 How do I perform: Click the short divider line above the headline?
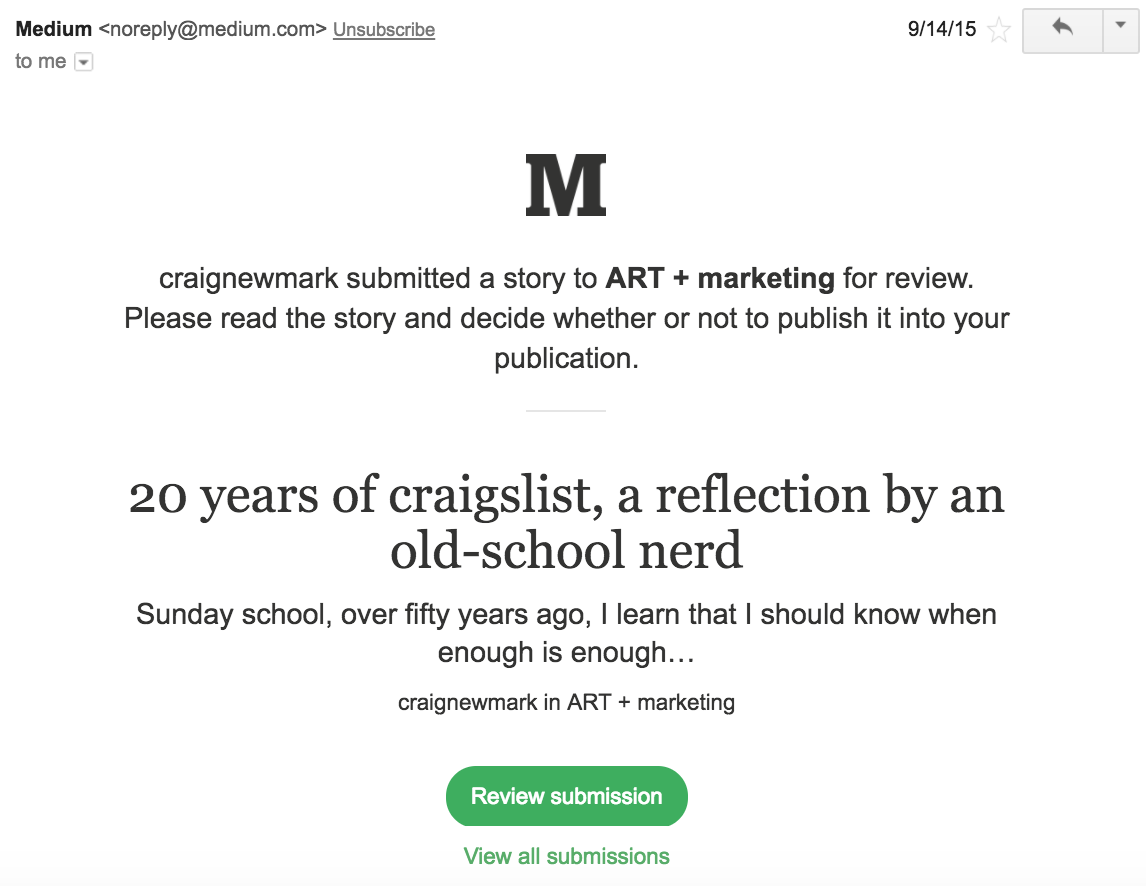click(566, 411)
